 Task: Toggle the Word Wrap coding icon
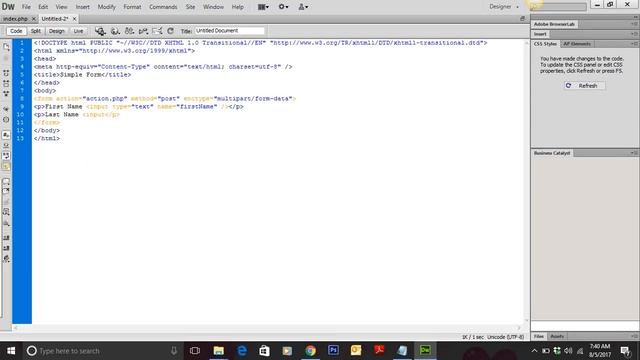coord(6,156)
